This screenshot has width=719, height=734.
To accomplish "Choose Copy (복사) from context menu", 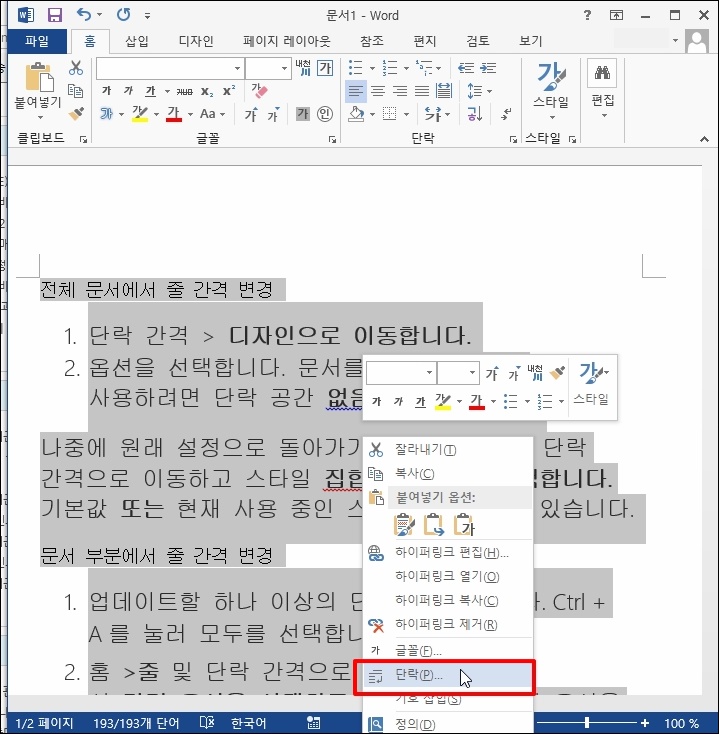I will tap(448, 473).
